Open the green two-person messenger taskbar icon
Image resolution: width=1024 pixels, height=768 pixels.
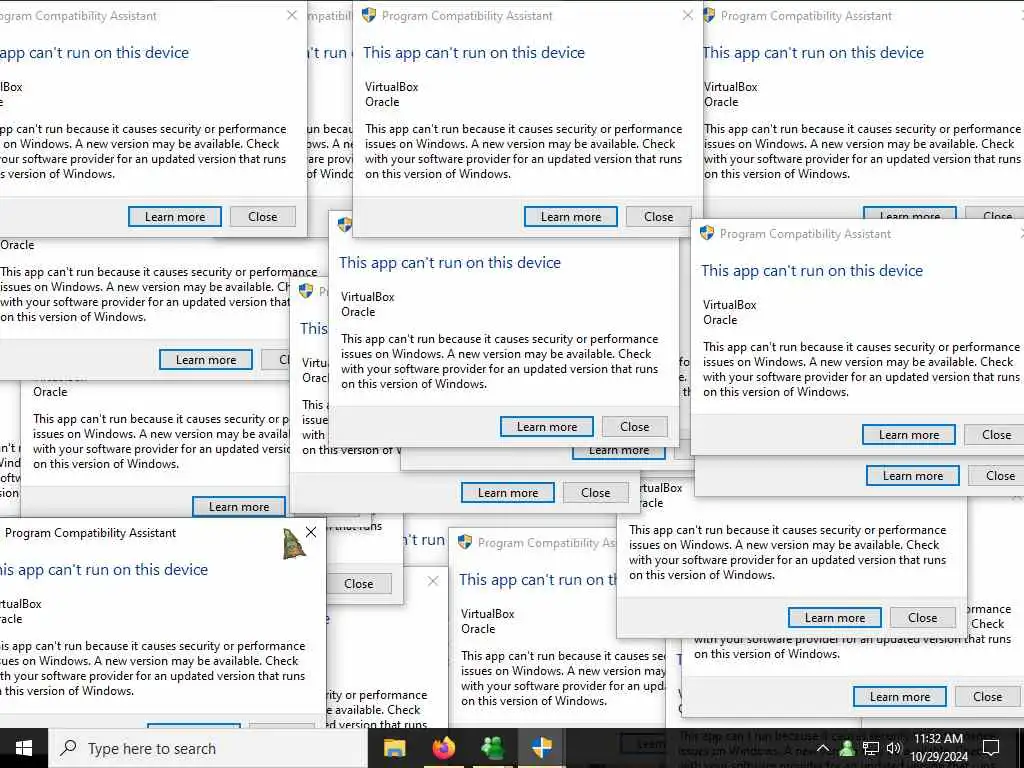point(492,748)
